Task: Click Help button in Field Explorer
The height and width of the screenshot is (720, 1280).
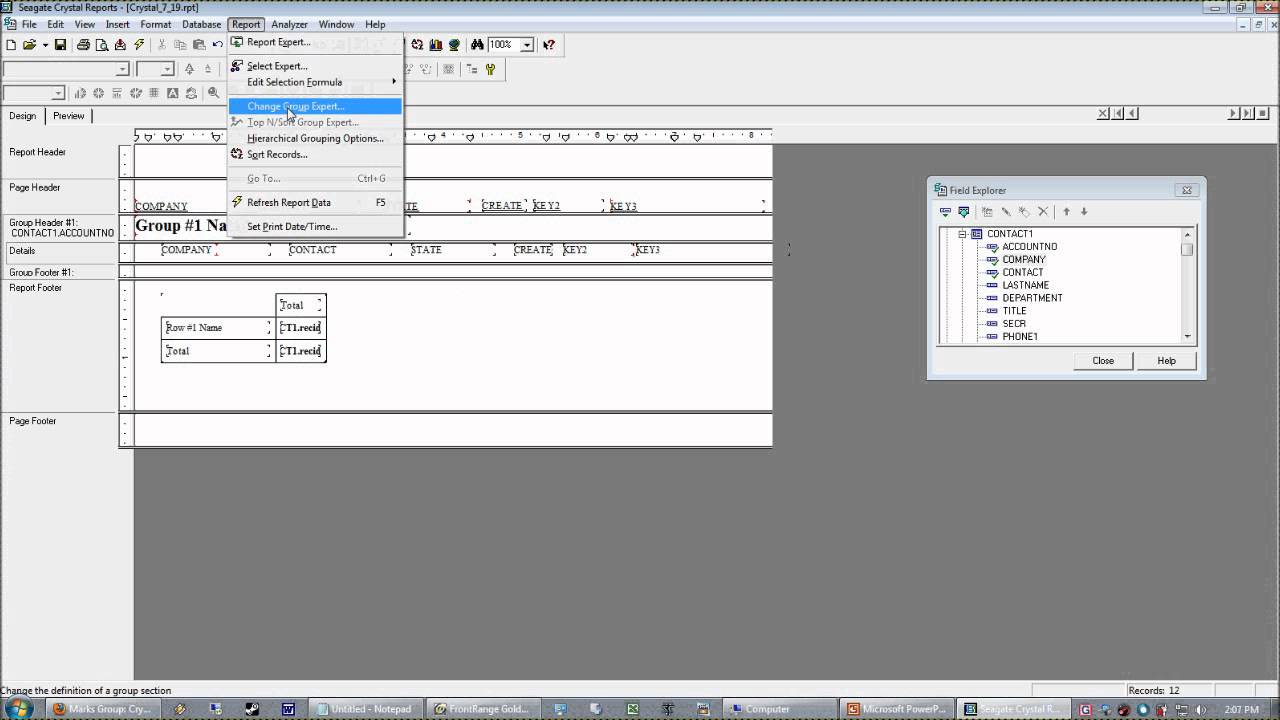Action: pyautogui.click(x=1166, y=361)
